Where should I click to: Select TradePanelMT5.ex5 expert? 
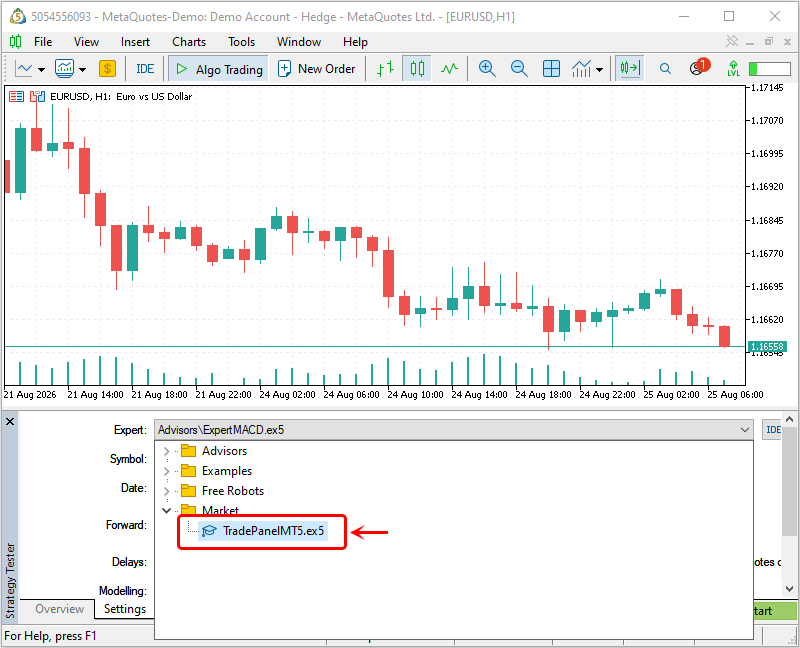coord(263,531)
